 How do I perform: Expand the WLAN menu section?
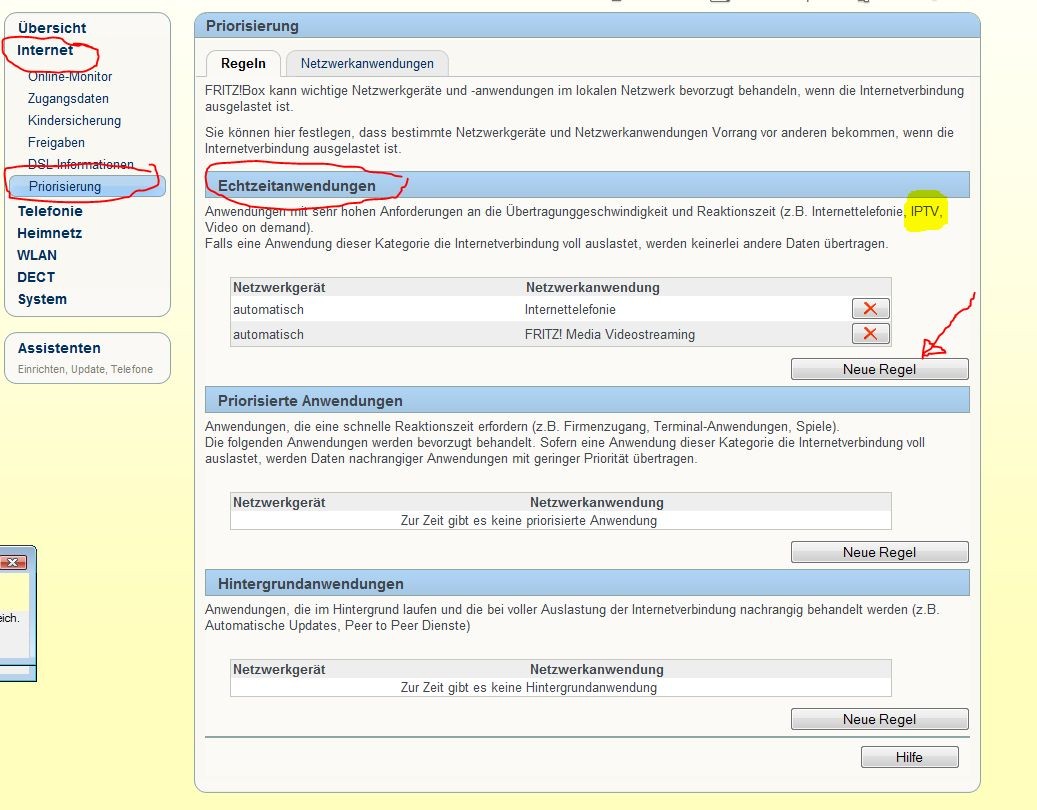click(x=37, y=255)
